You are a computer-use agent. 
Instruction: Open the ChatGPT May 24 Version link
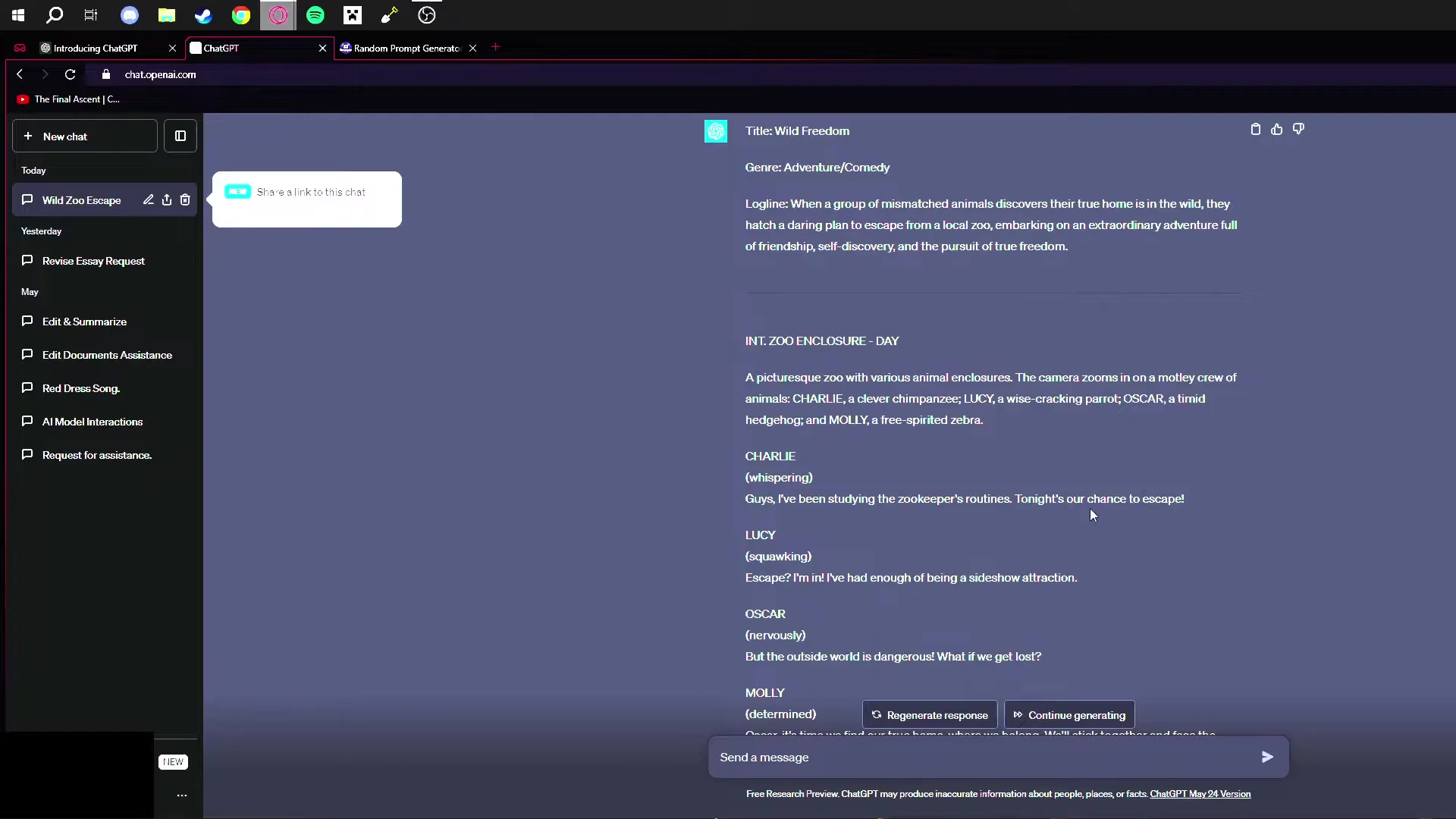[x=1200, y=794]
